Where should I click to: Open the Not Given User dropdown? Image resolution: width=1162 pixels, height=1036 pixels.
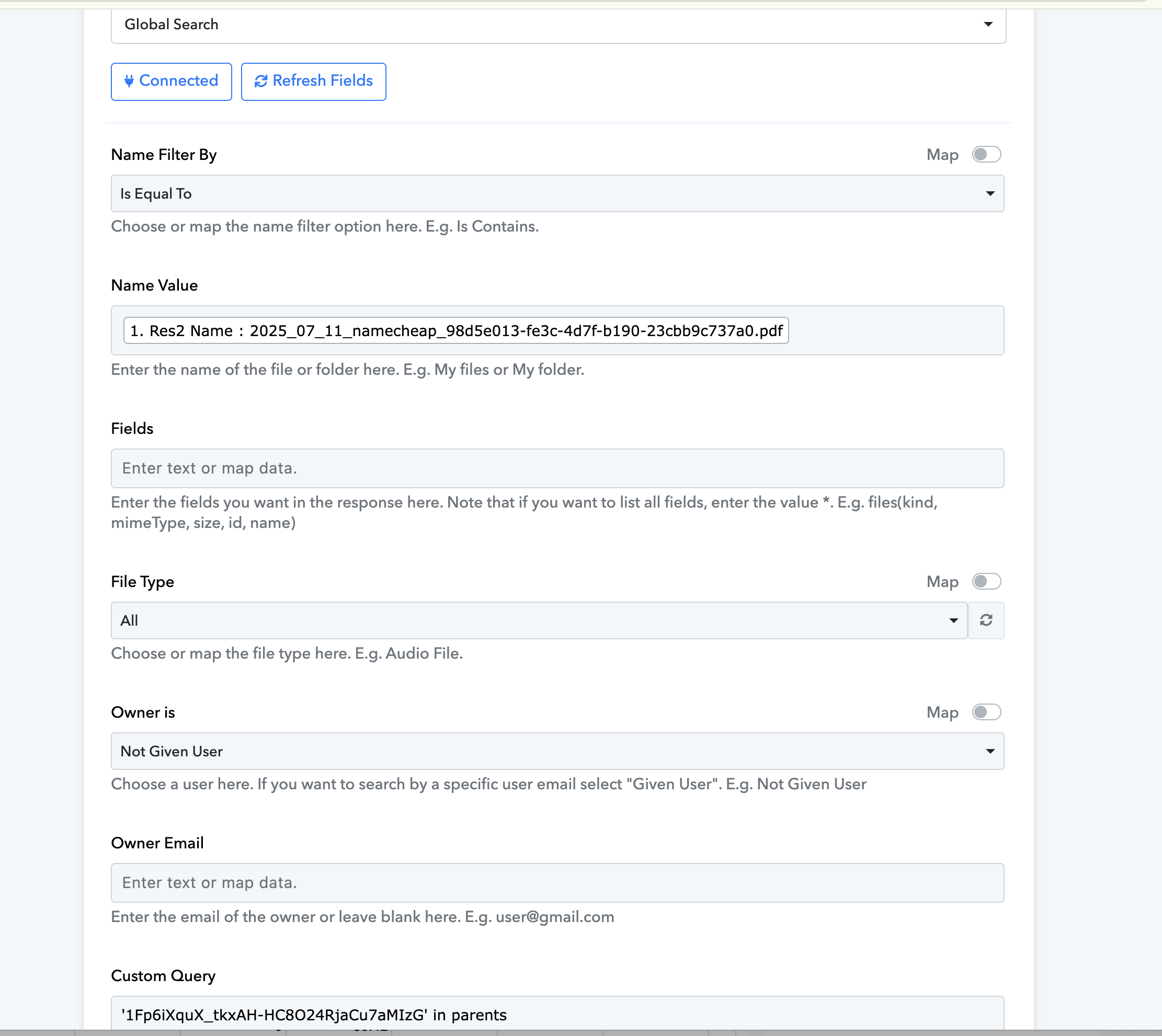[557, 751]
